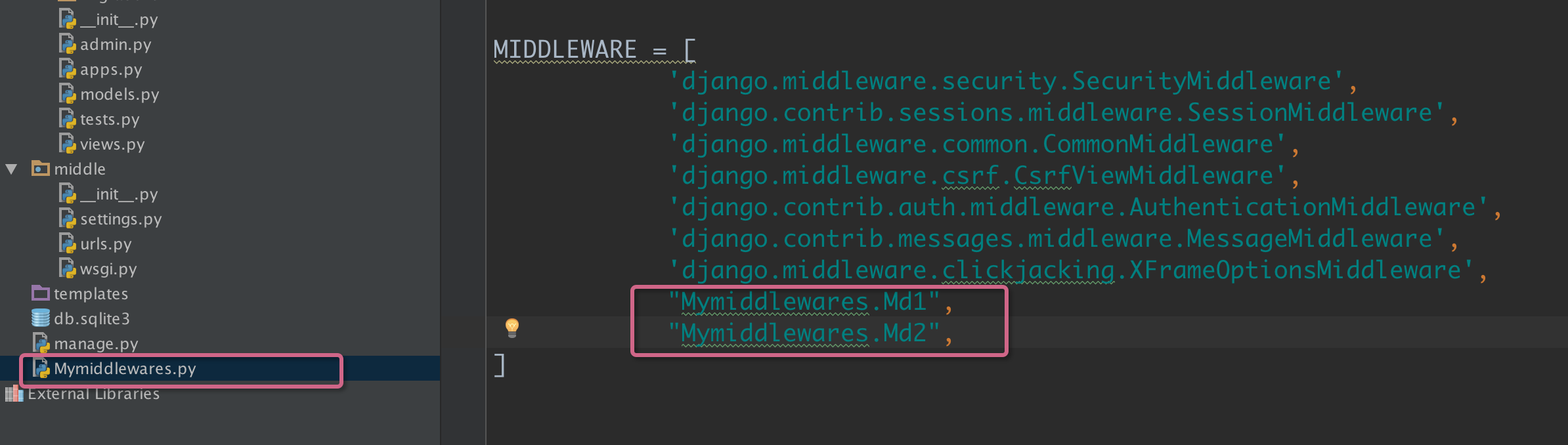Open urls.py file
The image size is (1568, 445).
tap(106, 244)
